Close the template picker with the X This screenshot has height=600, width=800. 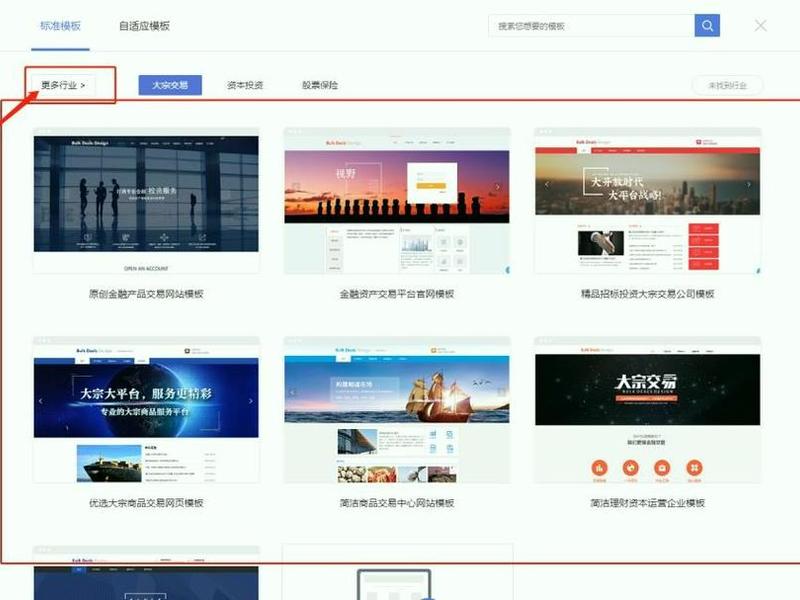click(x=760, y=26)
